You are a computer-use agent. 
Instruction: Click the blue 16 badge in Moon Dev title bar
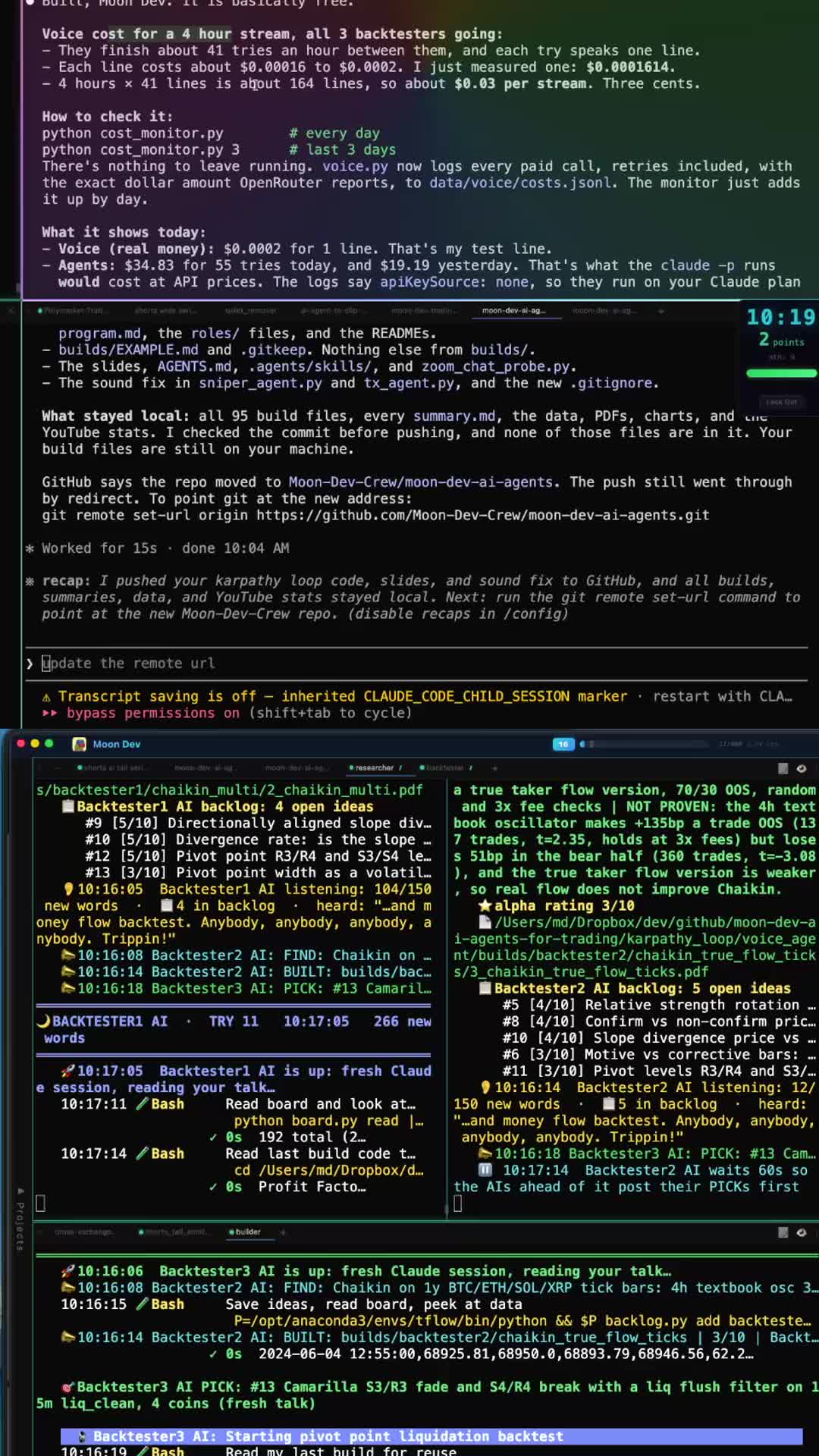click(x=563, y=744)
